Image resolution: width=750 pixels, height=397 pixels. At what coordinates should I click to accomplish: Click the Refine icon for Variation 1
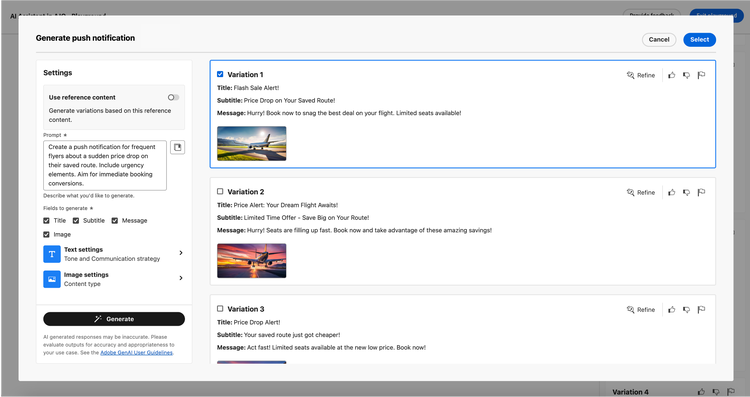click(630, 75)
